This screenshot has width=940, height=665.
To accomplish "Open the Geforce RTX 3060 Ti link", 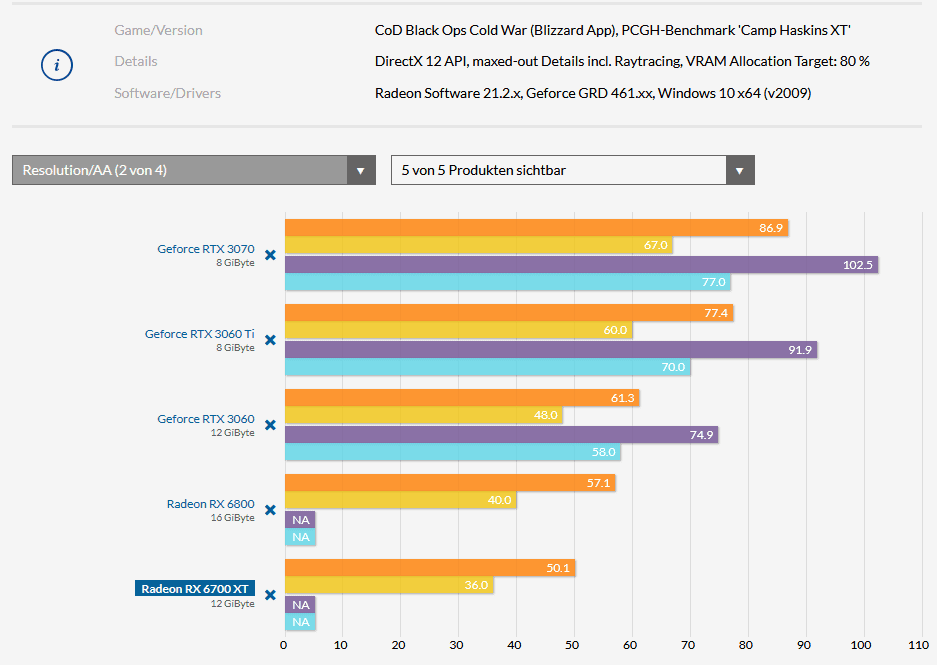I will click(x=200, y=334).
